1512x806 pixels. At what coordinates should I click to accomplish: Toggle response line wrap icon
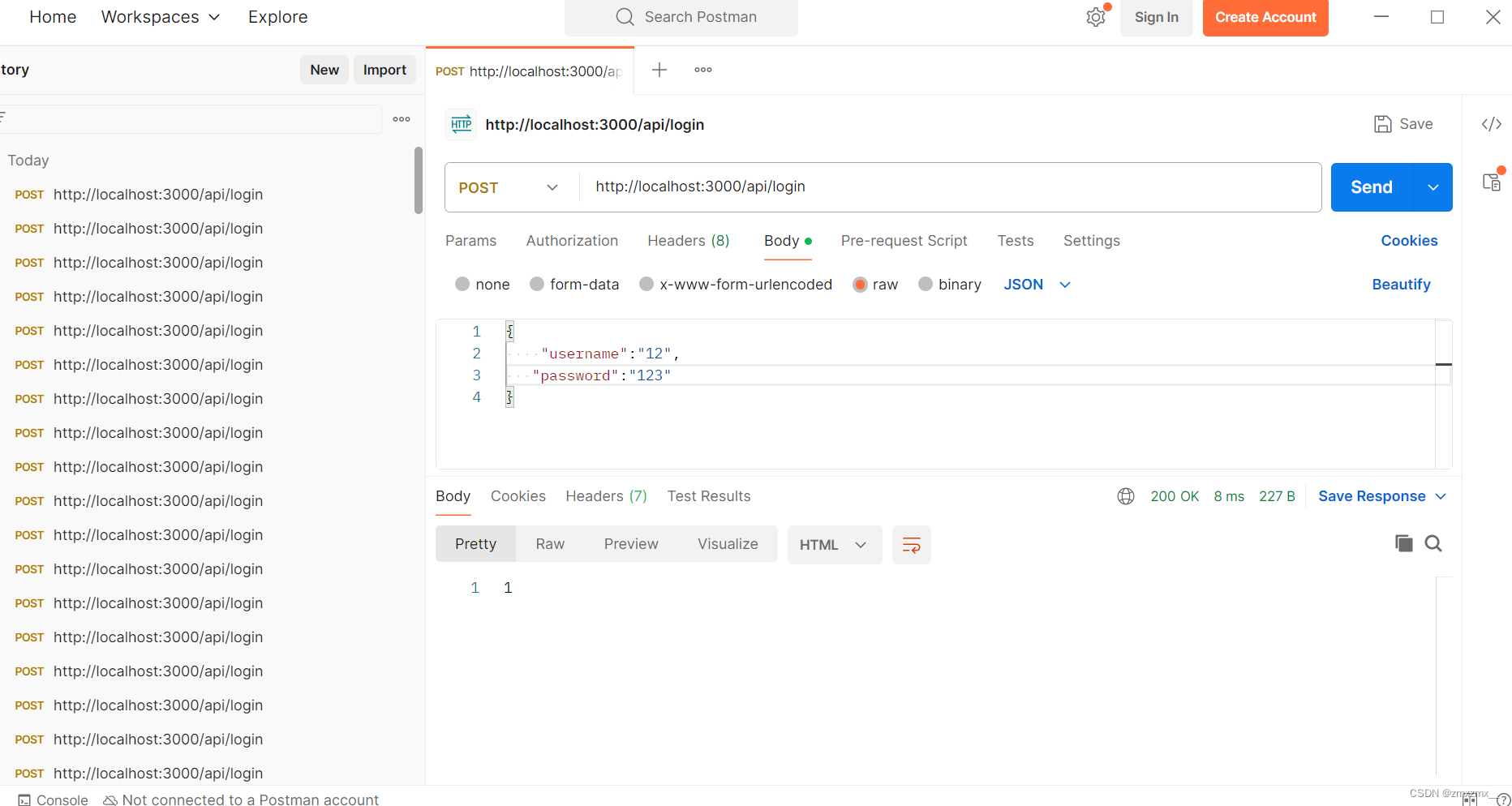point(912,545)
